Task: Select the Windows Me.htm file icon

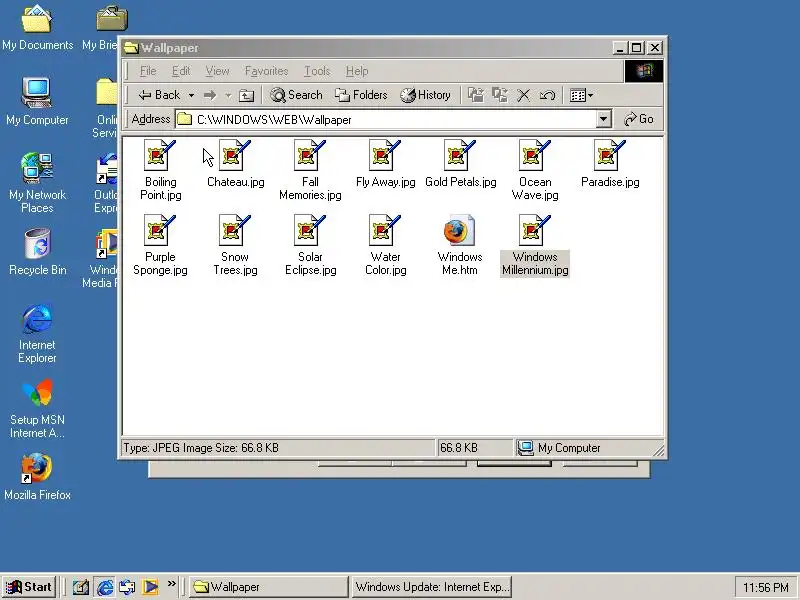Action: 459,230
